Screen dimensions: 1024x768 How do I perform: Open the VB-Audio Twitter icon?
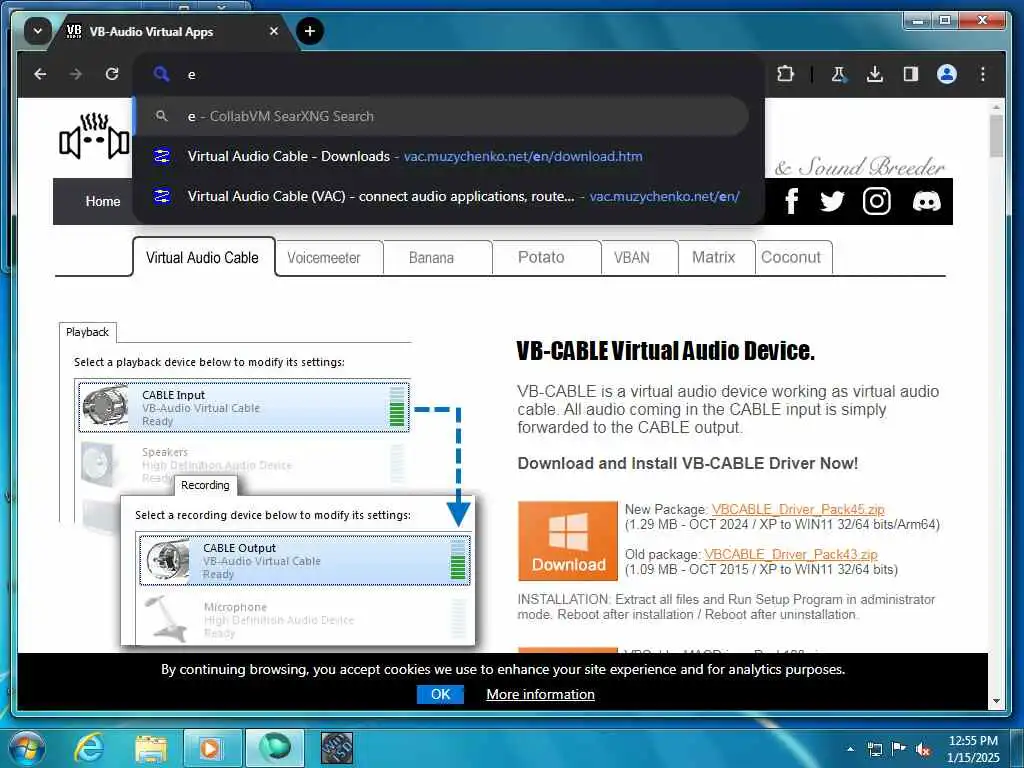pos(832,201)
